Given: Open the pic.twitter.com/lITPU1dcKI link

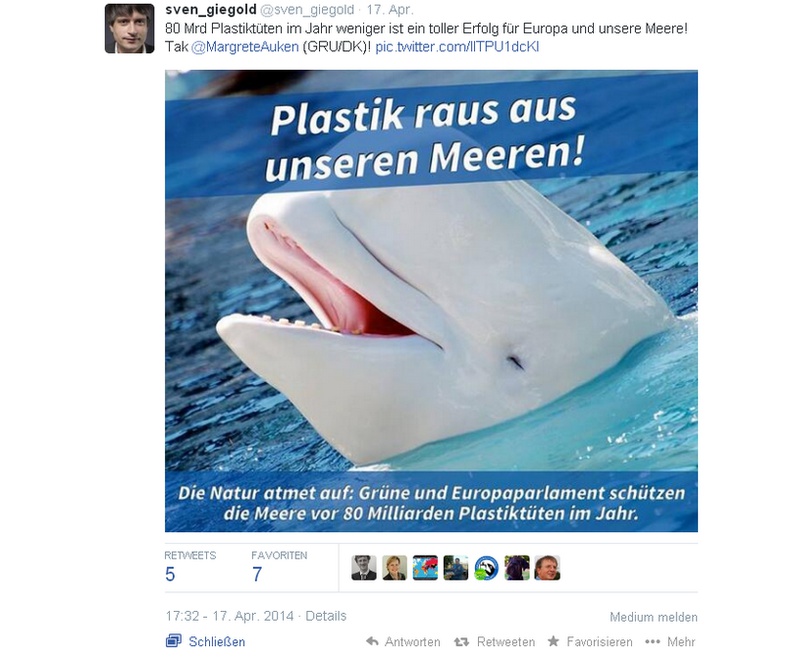Looking at the screenshot, I should click(457, 47).
